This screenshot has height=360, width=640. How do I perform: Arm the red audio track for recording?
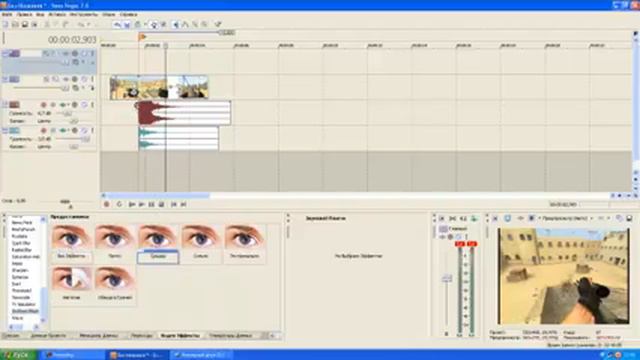[44, 105]
